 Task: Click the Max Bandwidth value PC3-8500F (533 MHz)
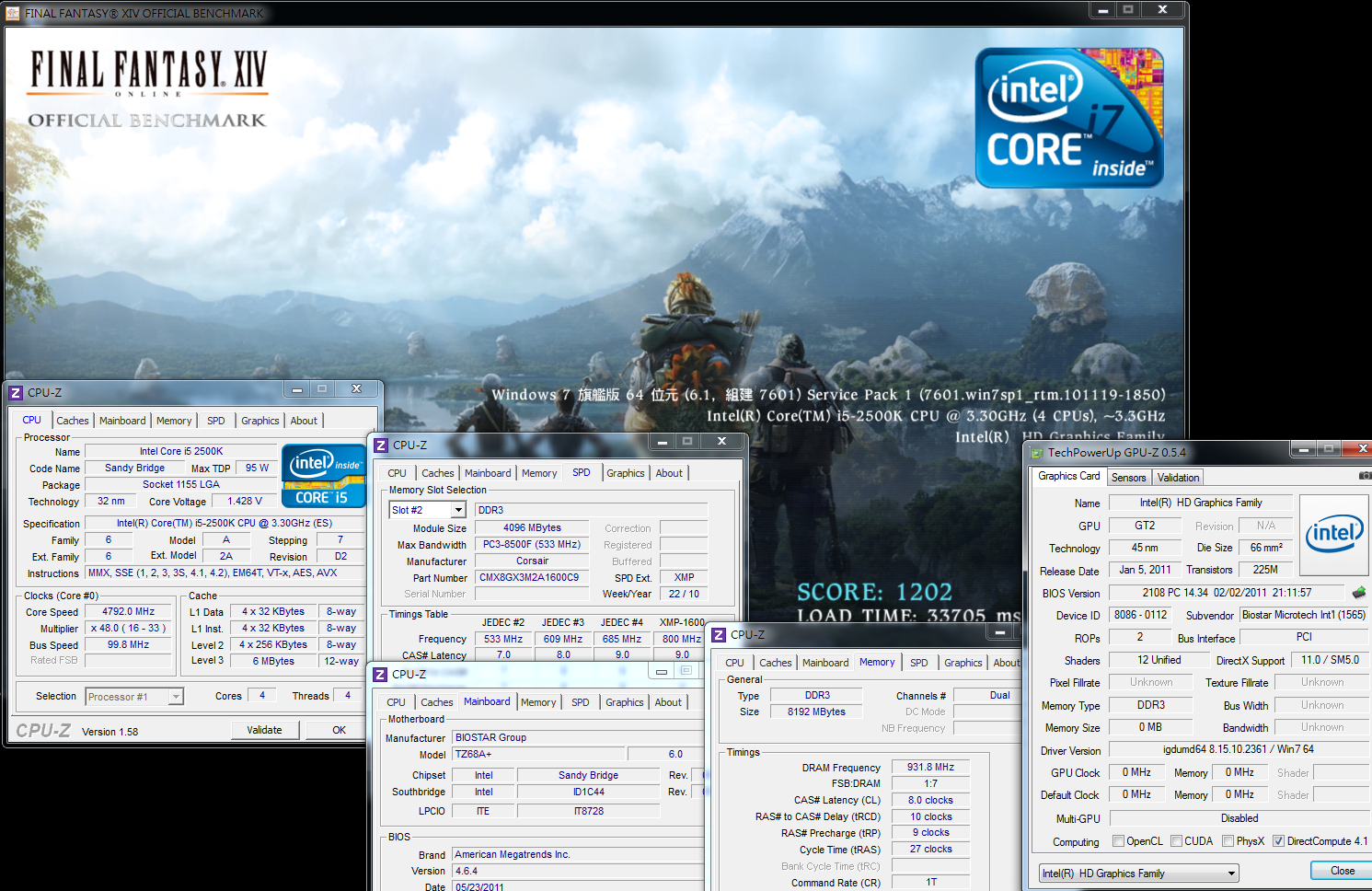pos(532,545)
